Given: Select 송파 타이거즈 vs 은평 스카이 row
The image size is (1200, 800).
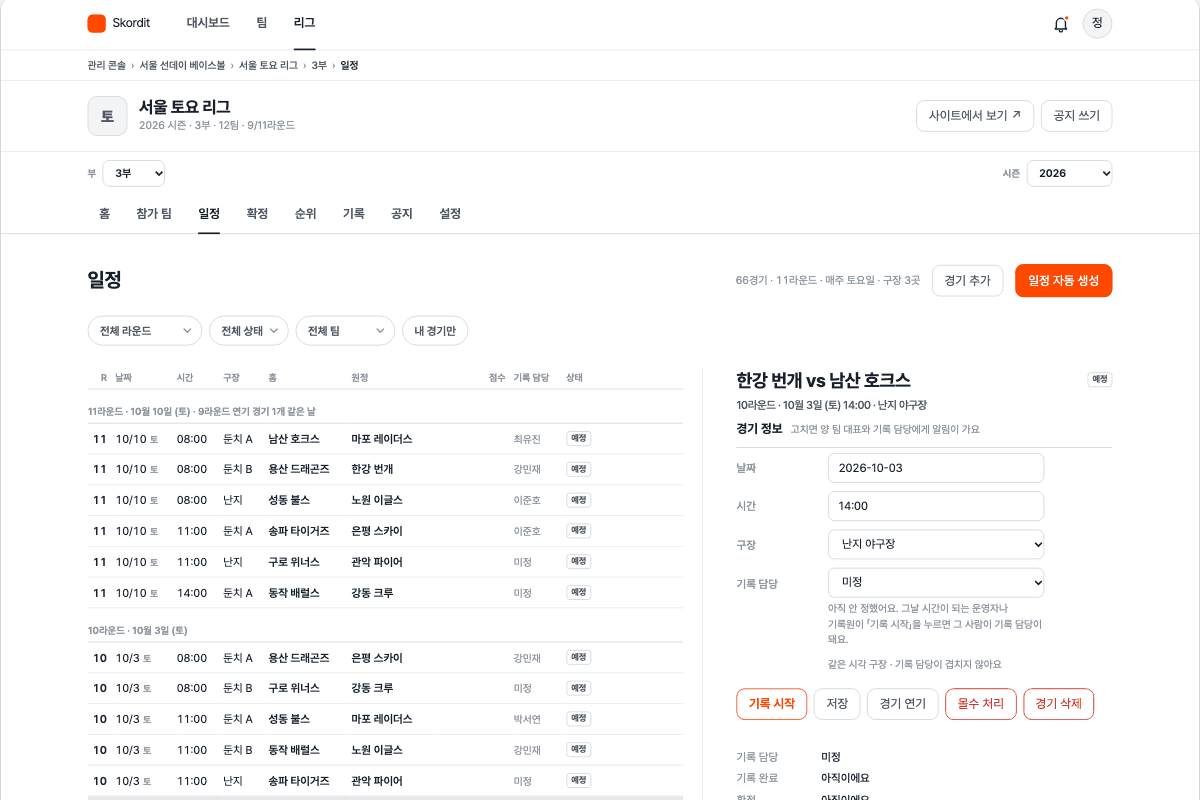Looking at the screenshot, I should (x=385, y=531).
